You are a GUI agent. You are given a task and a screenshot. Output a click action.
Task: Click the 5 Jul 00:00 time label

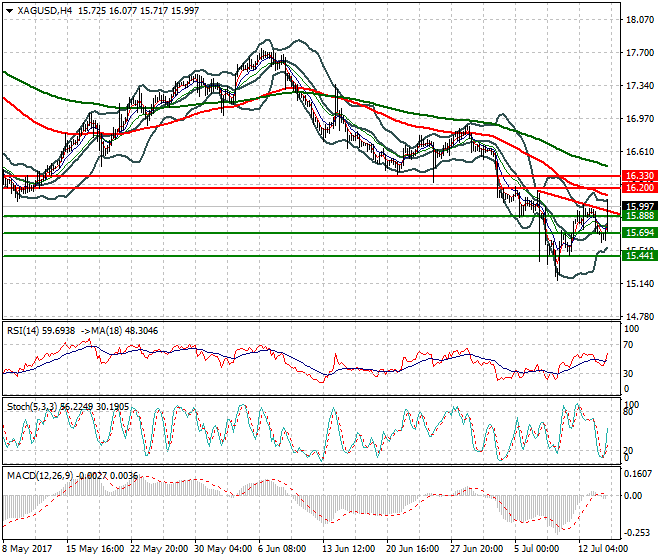(537, 549)
